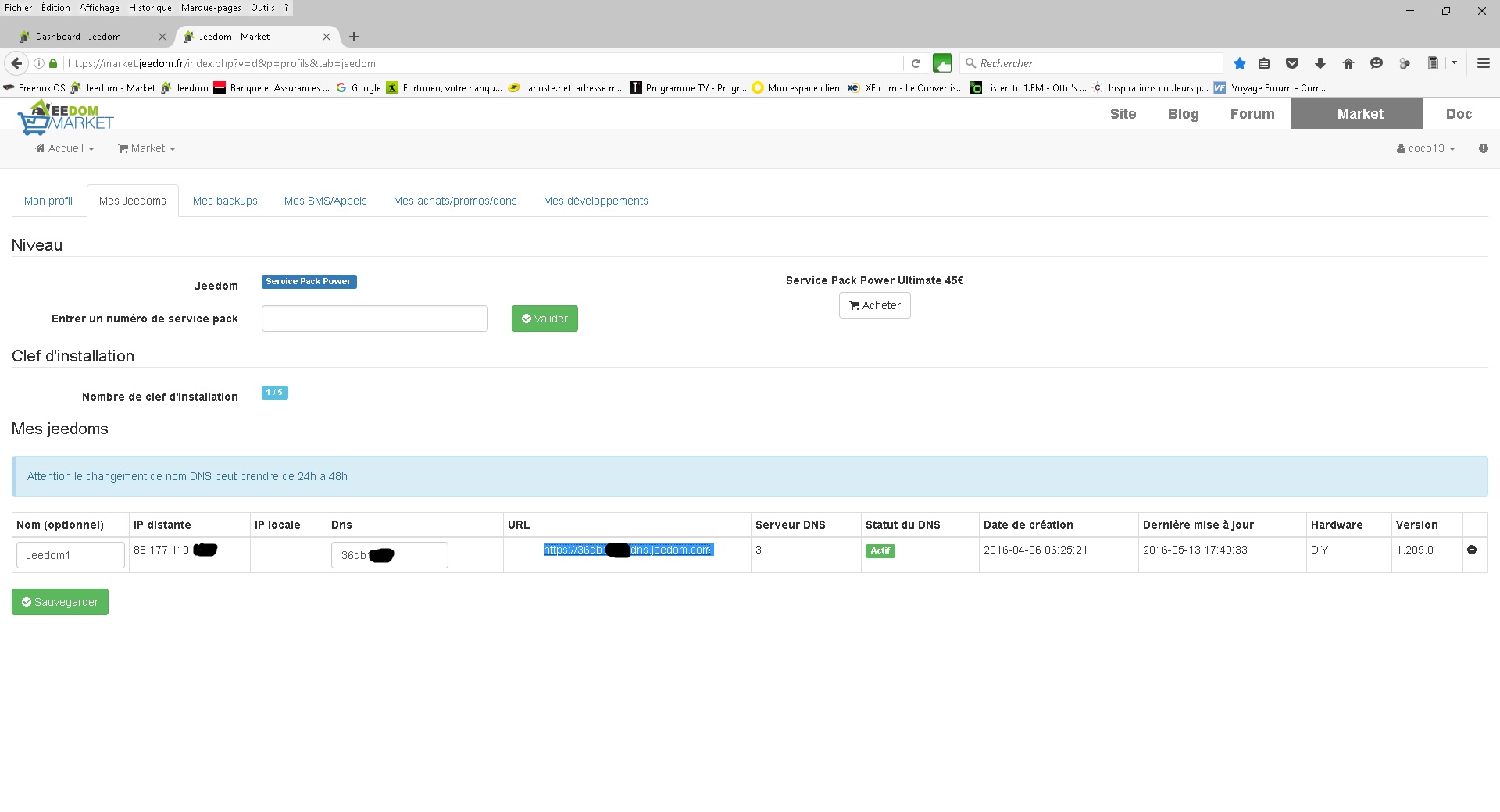Expand the Market dropdown menu
Screen dimensions: 1500x812
(147, 148)
